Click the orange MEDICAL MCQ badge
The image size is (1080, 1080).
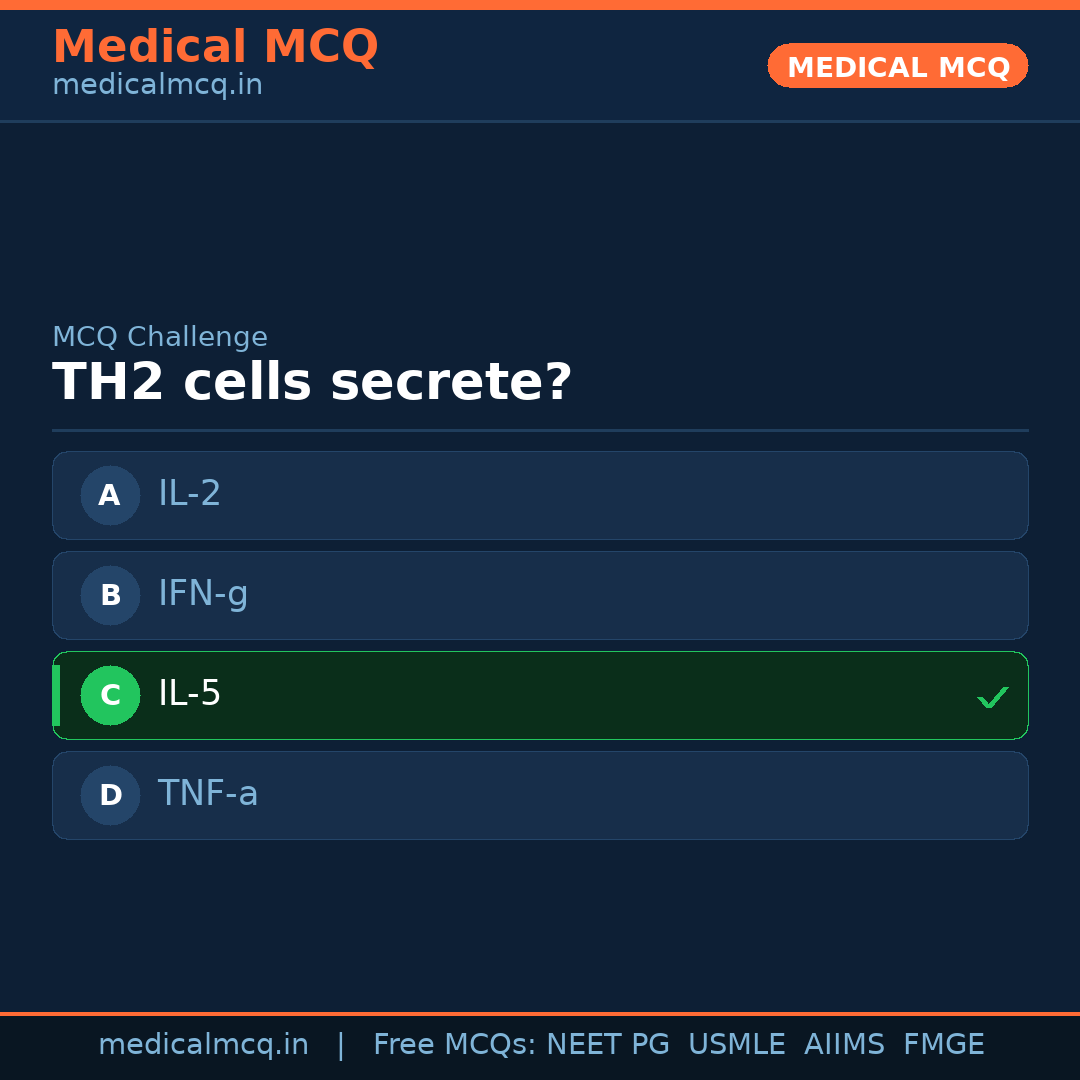897,66
